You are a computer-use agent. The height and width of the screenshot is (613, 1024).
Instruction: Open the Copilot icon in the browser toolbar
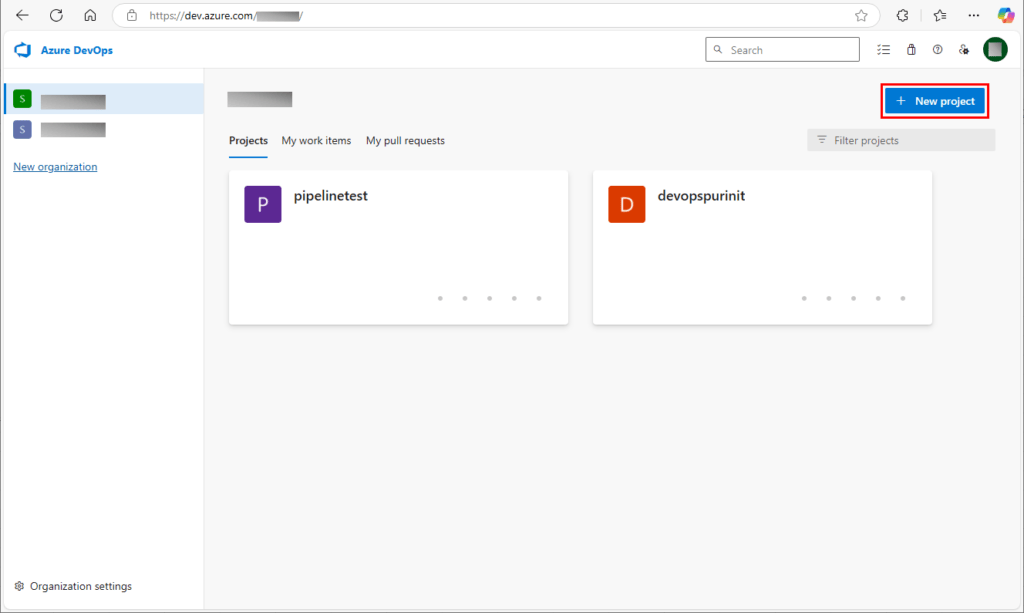click(1005, 15)
